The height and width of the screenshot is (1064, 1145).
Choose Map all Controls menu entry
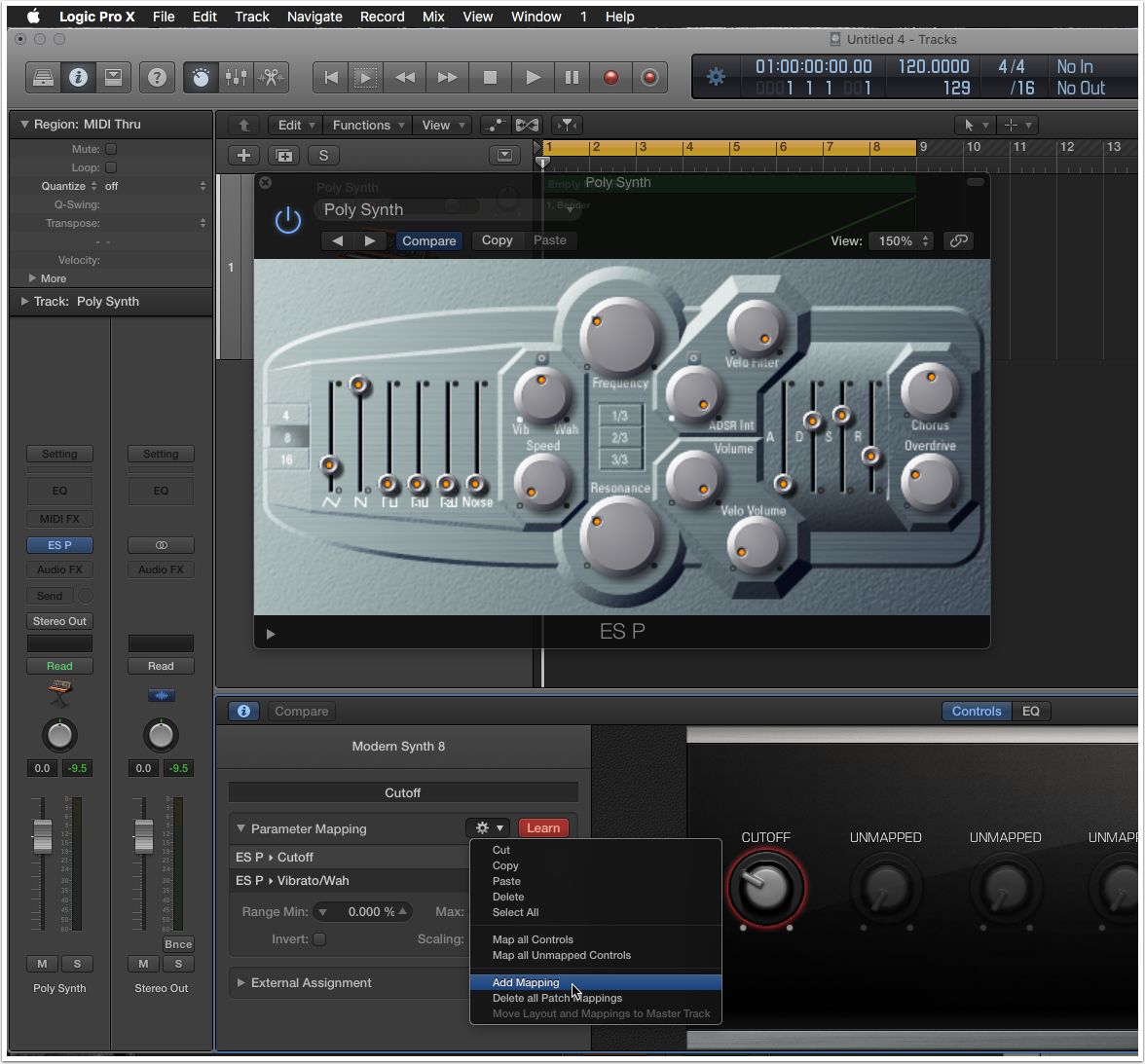596,939
